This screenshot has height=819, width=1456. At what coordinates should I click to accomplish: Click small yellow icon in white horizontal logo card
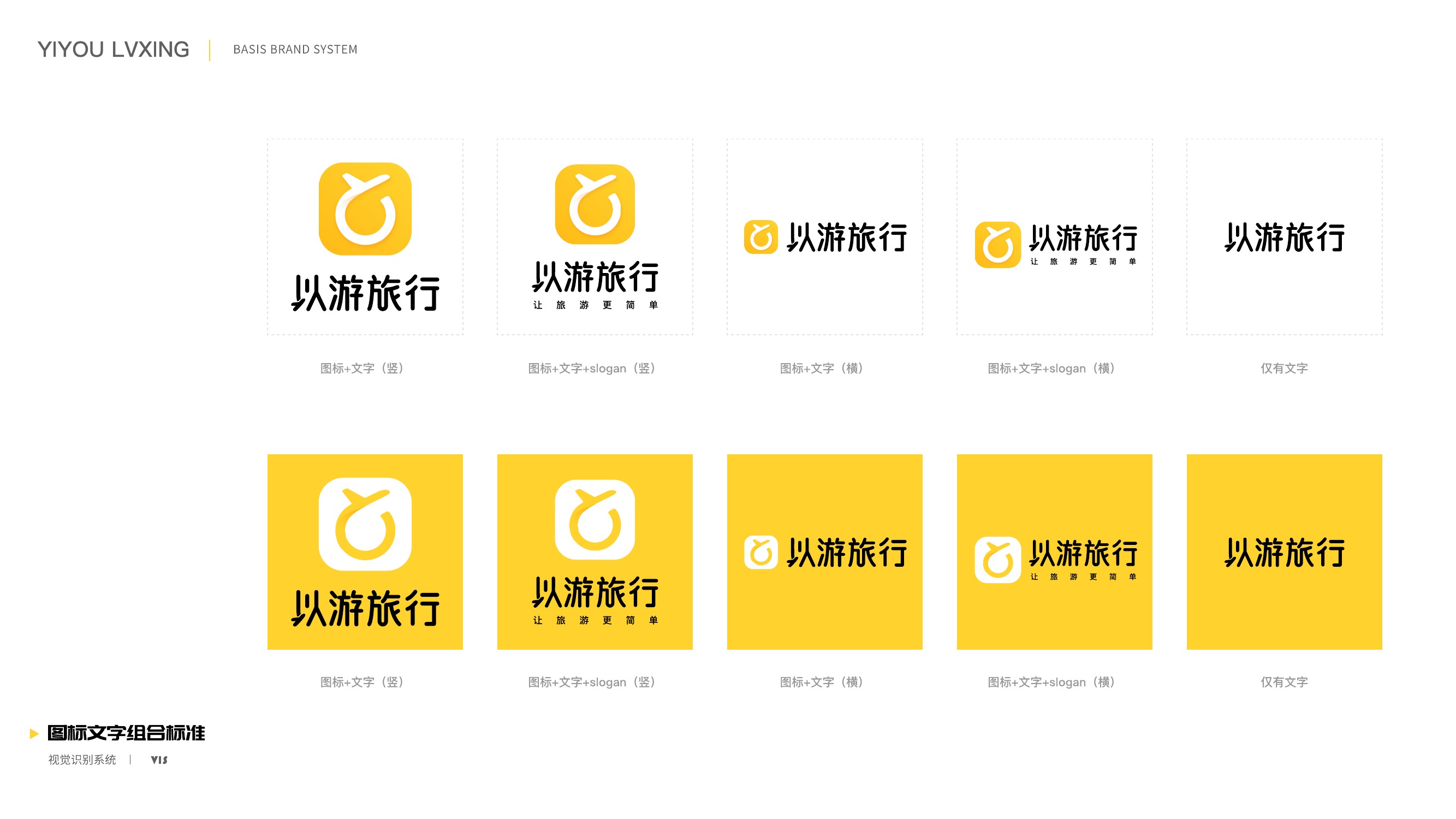(761, 237)
